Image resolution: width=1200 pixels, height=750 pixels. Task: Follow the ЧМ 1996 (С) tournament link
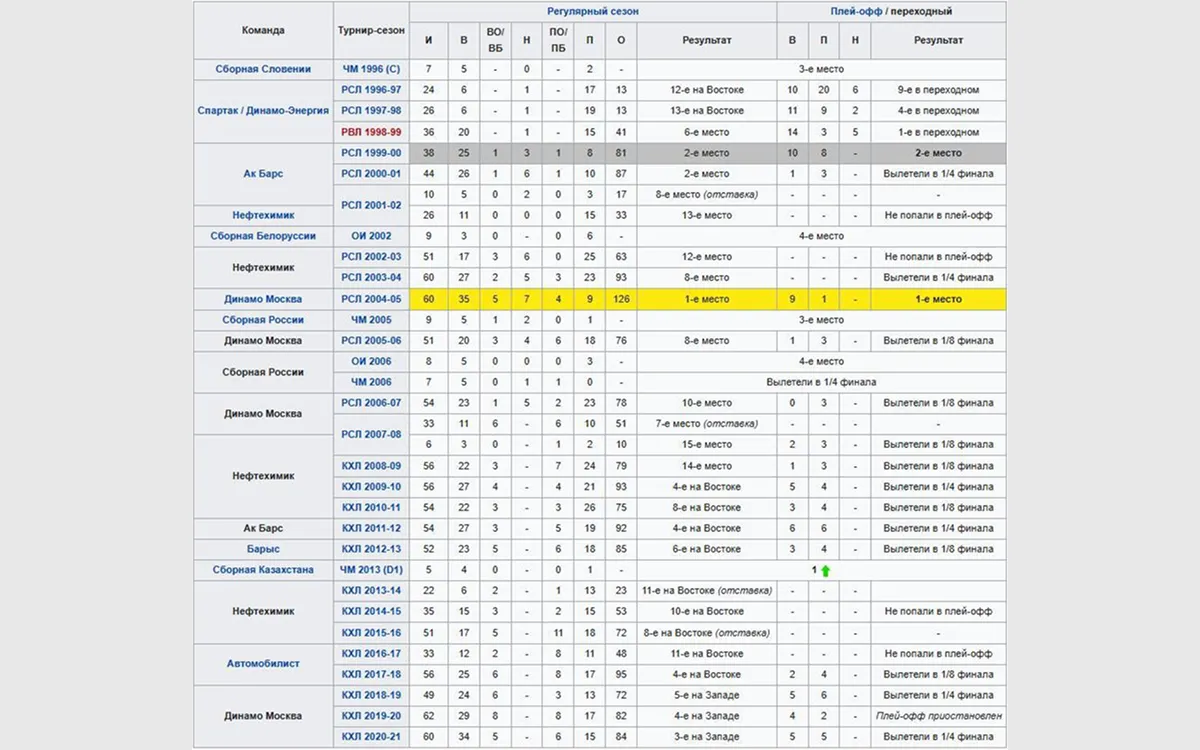coord(371,69)
